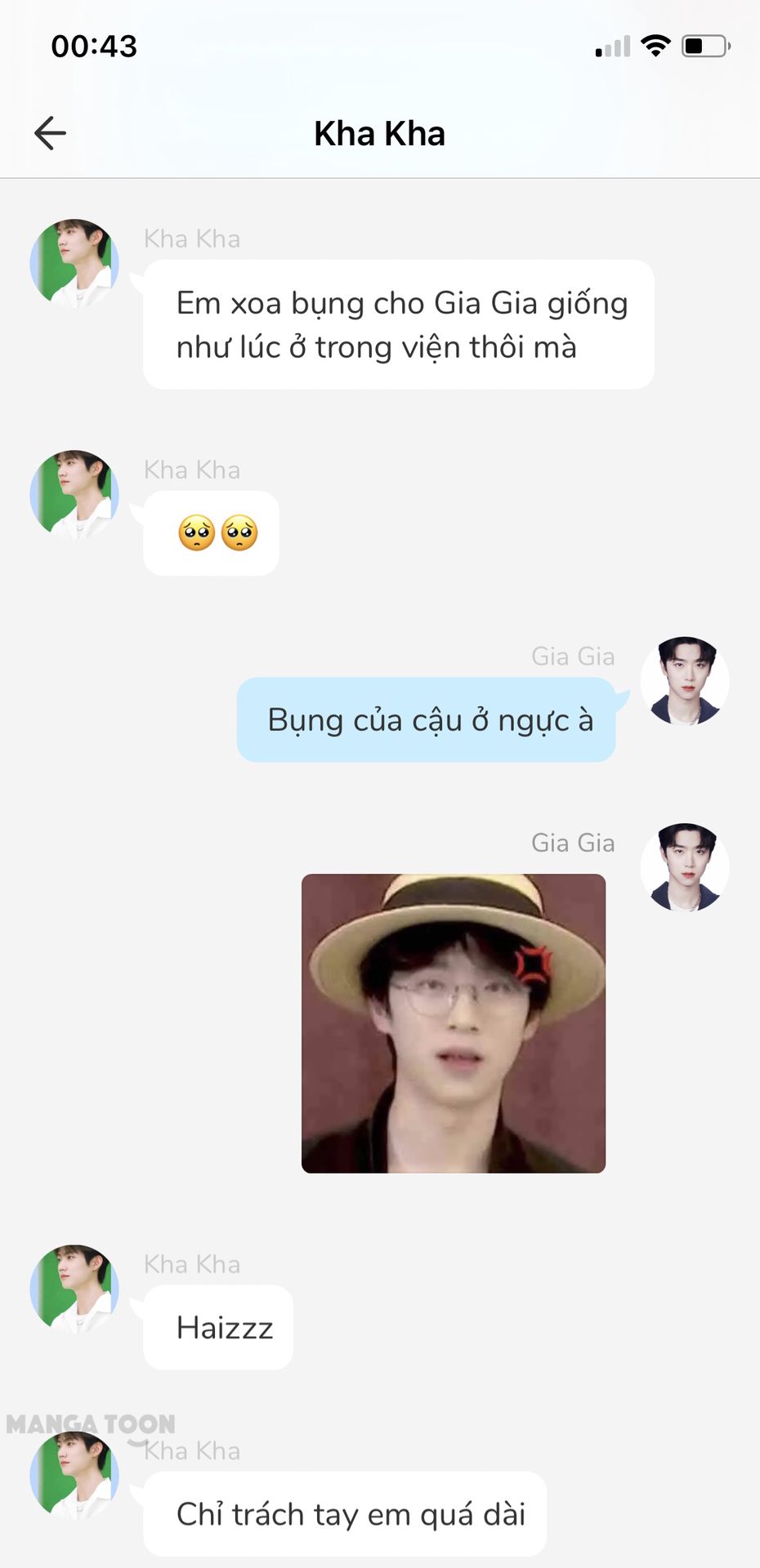Image resolution: width=760 pixels, height=1568 pixels.
Task: Tap the cellular signal bars icon
Action: pyautogui.click(x=613, y=47)
